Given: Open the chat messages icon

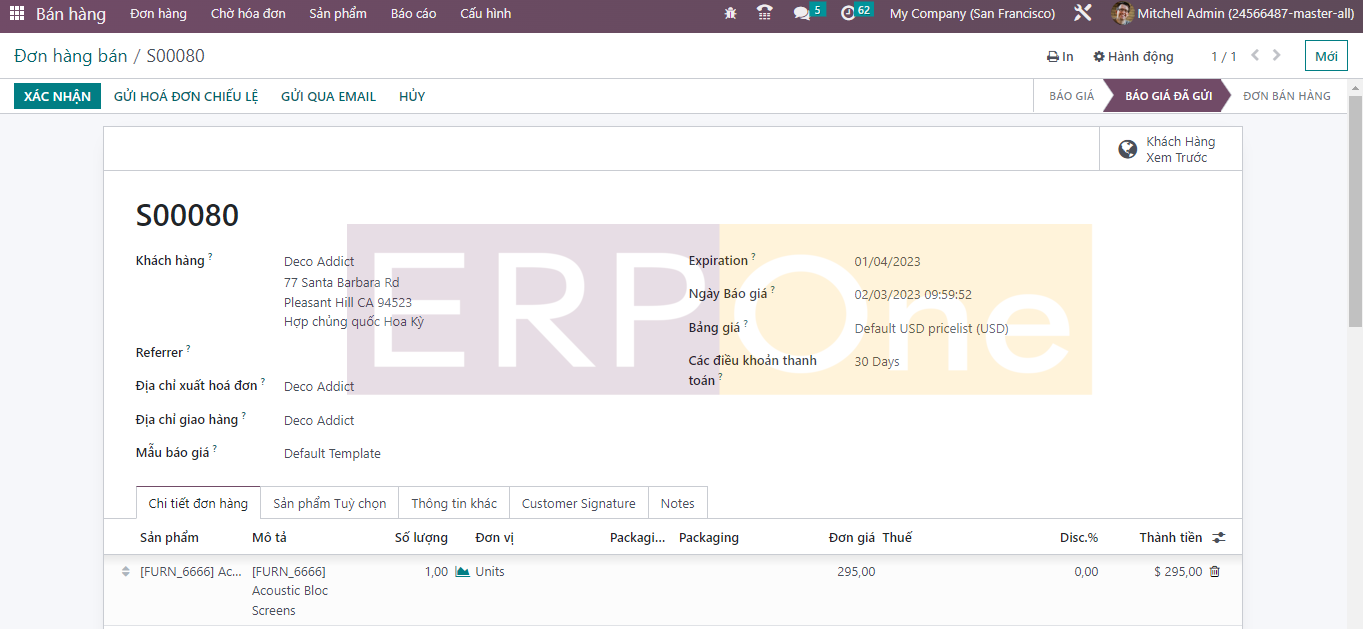Looking at the screenshot, I should (802, 14).
